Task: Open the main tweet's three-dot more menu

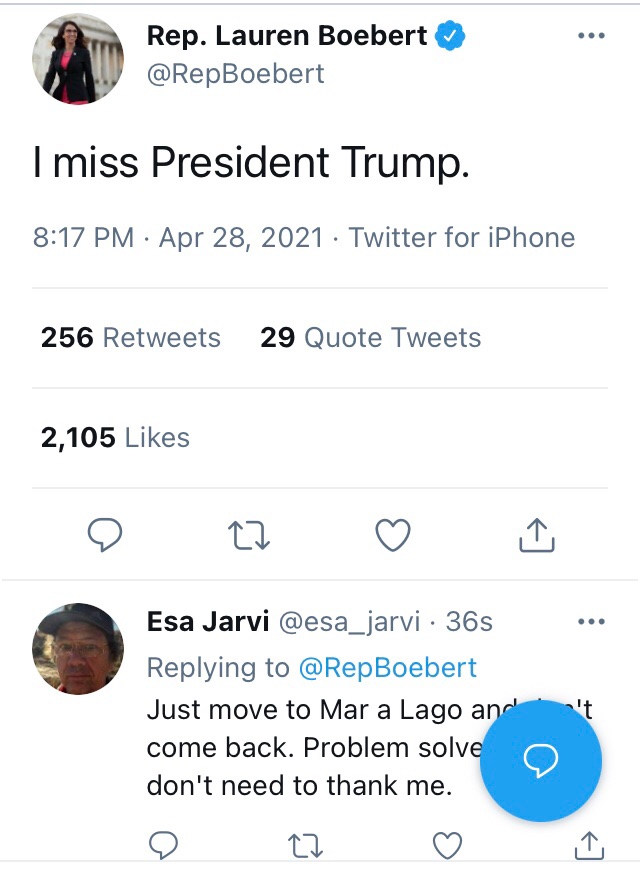Action: tap(592, 36)
